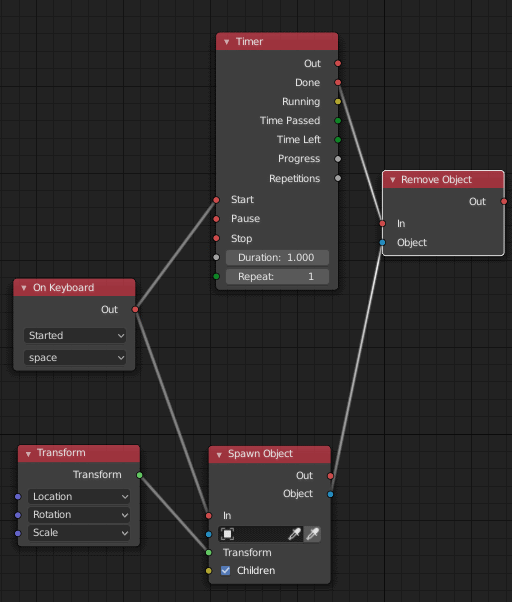Viewport: 512px width, 602px height.
Task: Click the Progress label in Timer
Action: pyautogui.click(x=299, y=159)
